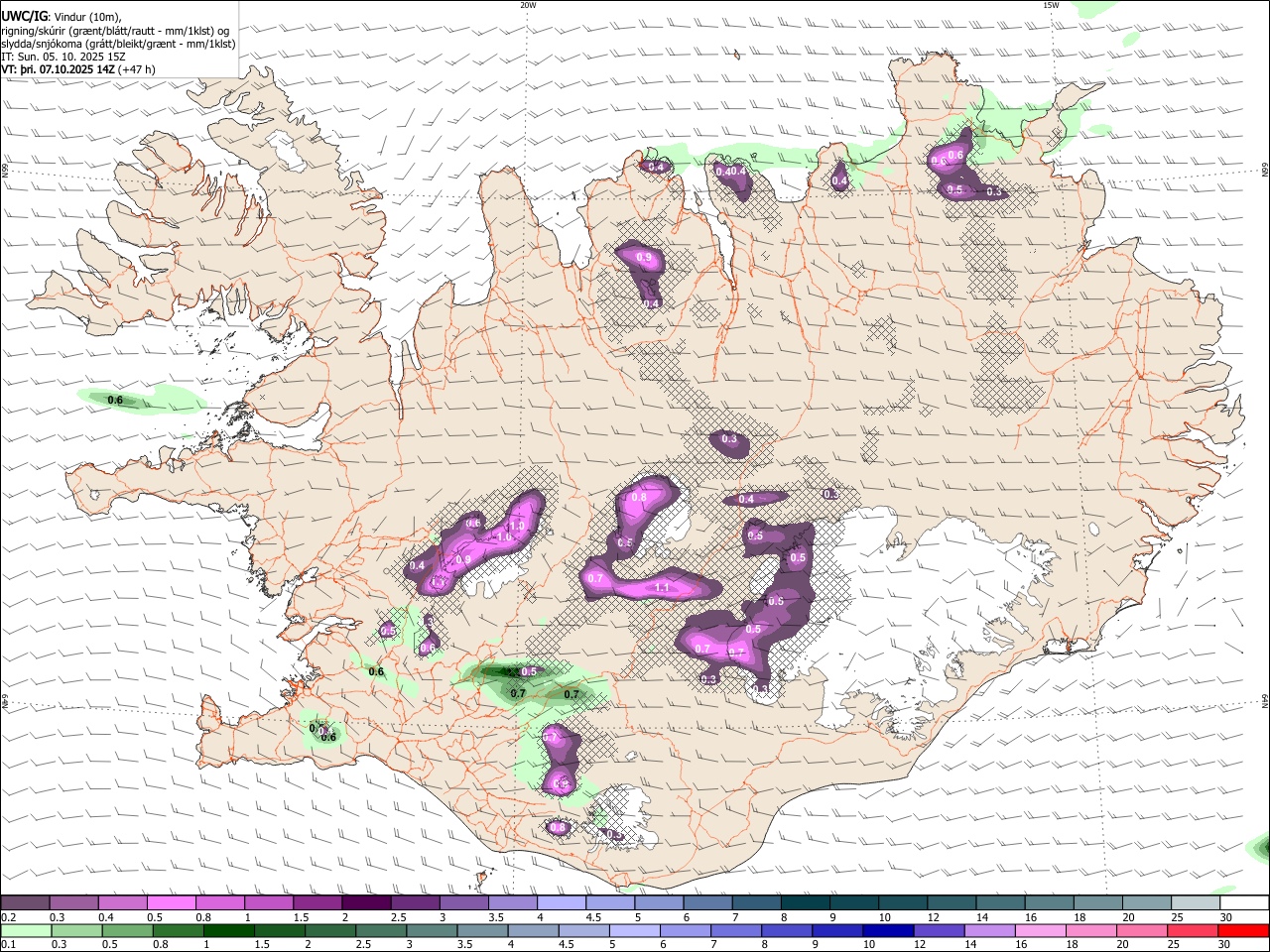Click the '0.1' label in bottom legend row
The width and height of the screenshot is (1270, 952).
click(8, 944)
